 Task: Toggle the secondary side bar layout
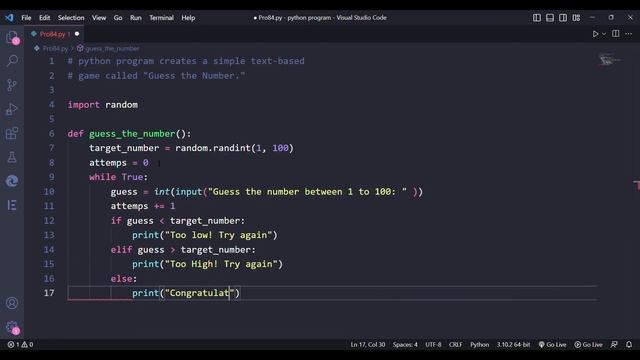tap(563, 18)
